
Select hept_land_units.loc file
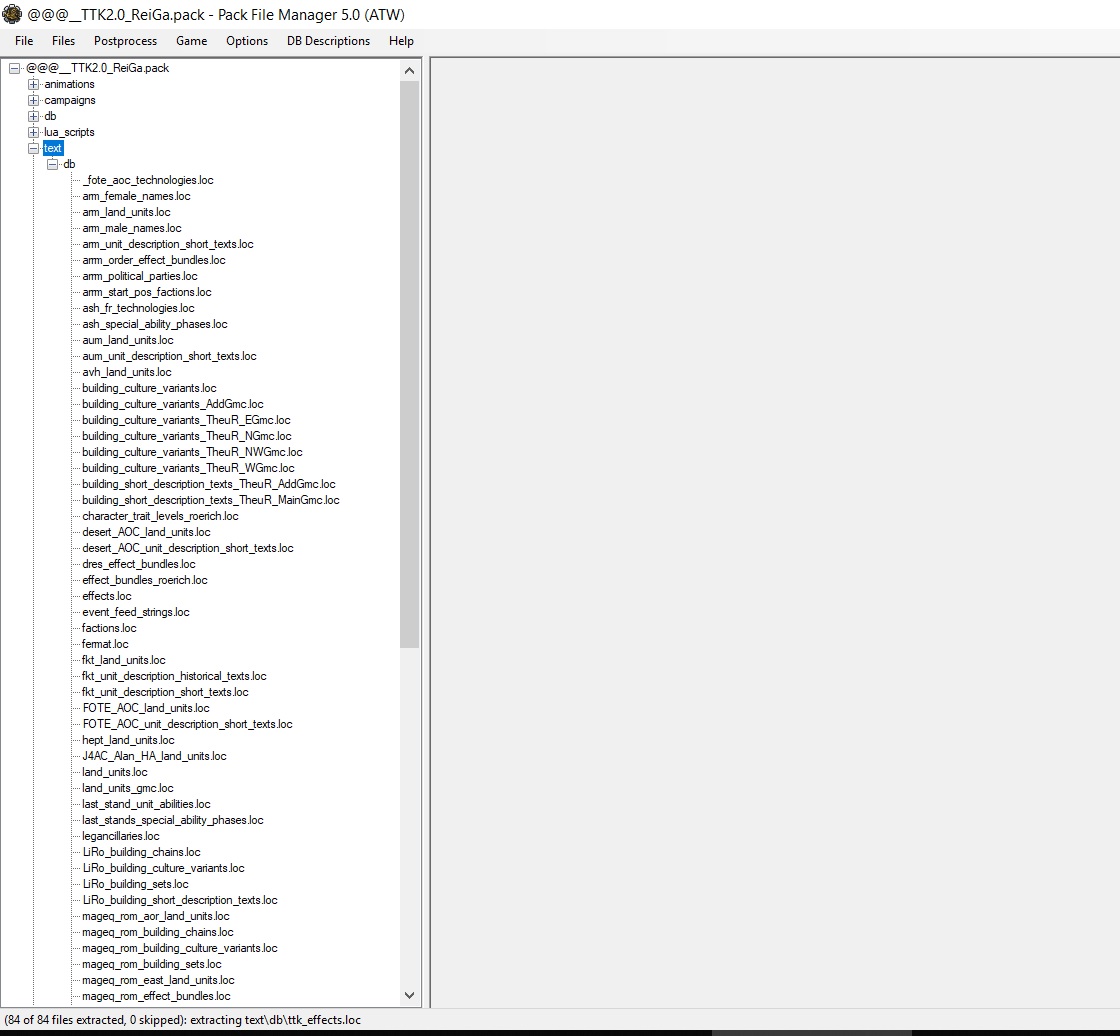(x=129, y=740)
